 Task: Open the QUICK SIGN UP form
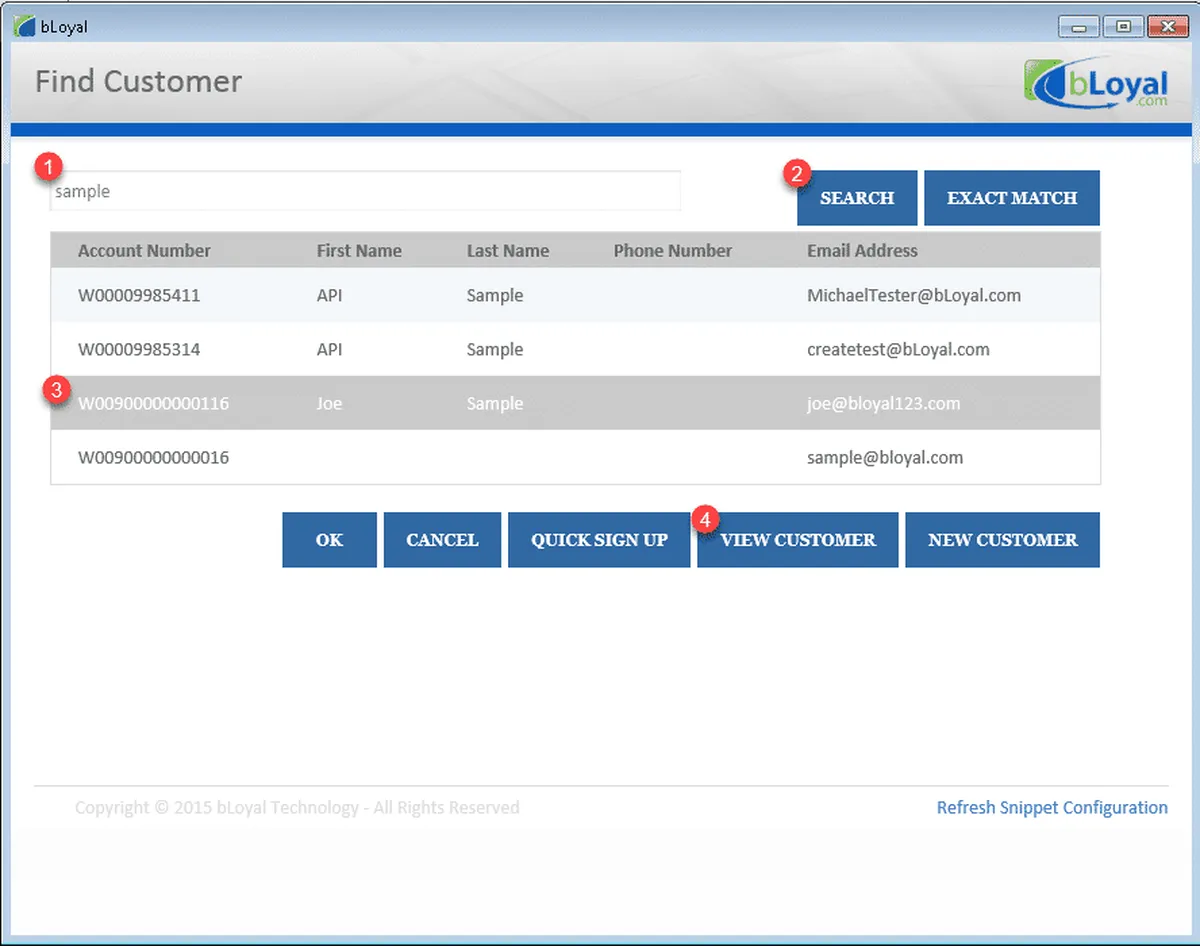[599, 540]
